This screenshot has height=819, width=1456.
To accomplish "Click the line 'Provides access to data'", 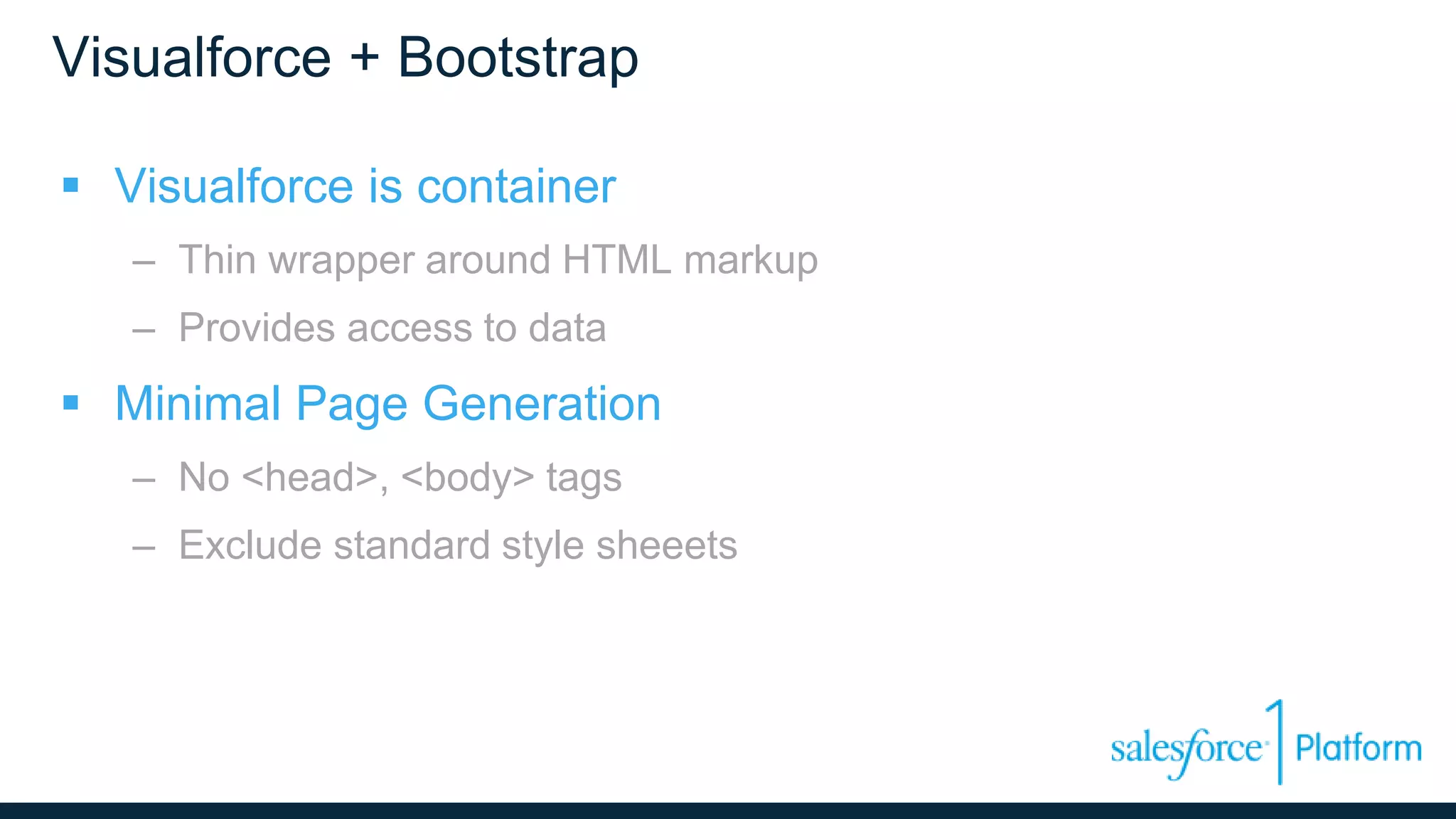I will (x=392, y=328).
